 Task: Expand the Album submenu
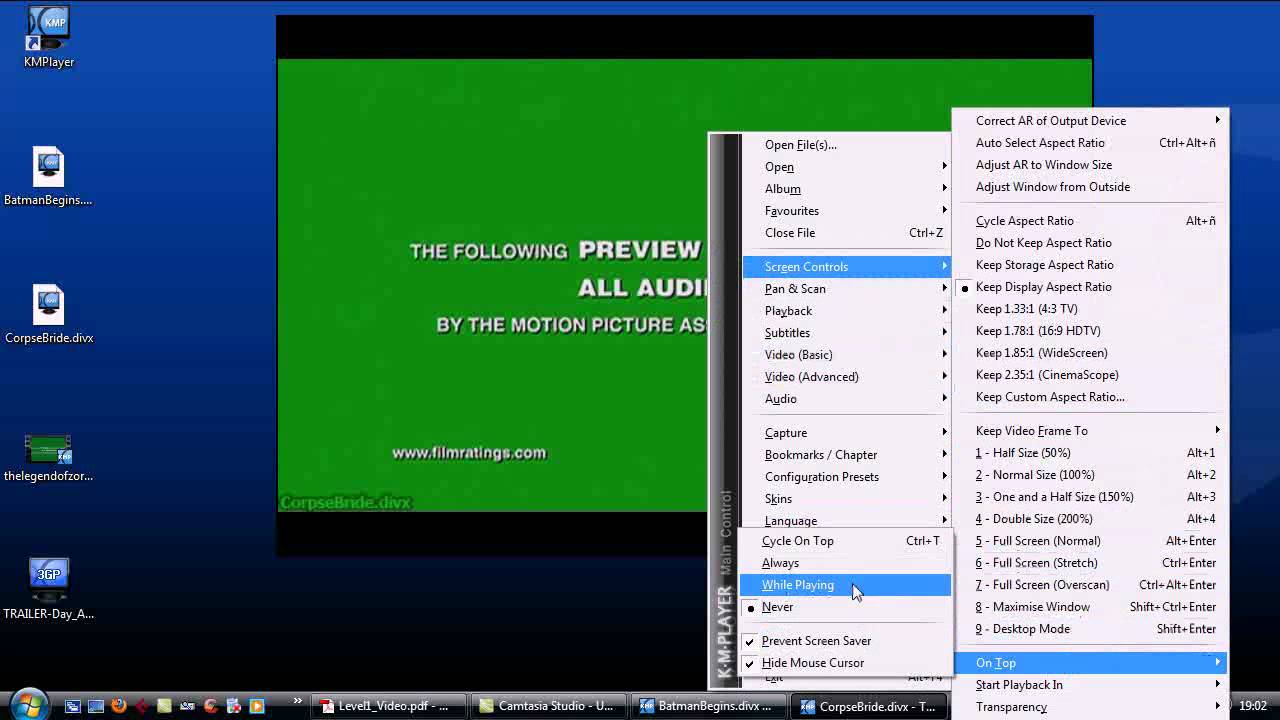(846, 189)
